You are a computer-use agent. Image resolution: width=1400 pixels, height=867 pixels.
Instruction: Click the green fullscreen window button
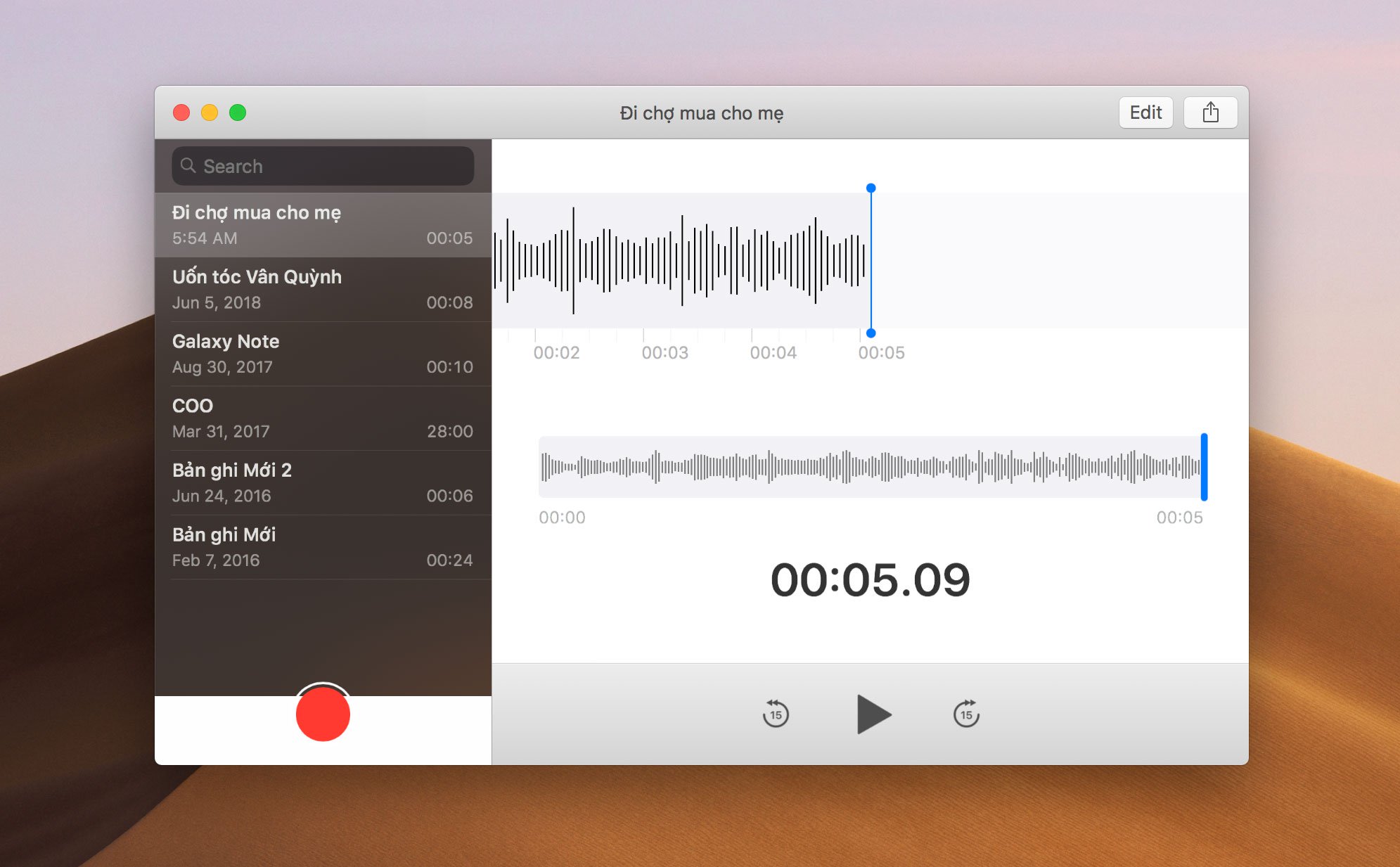tap(238, 113)
